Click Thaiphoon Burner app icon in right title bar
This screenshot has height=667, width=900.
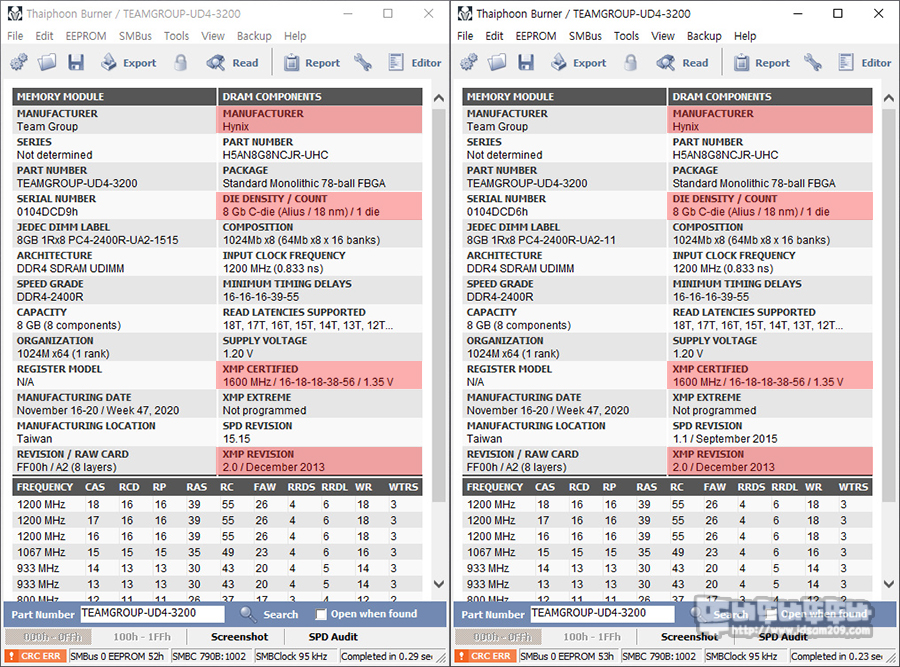(465, 13)
